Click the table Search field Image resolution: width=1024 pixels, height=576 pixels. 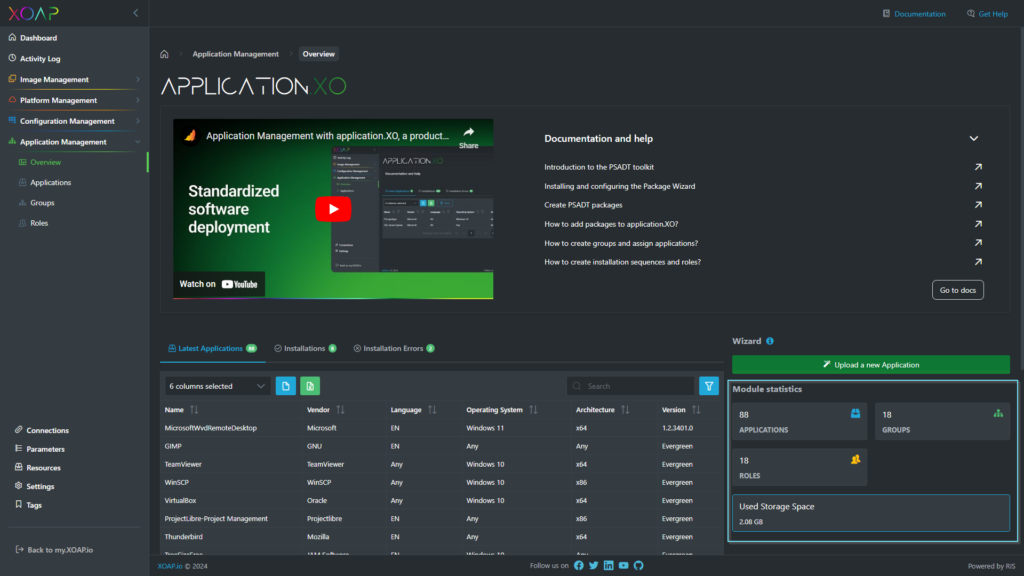tap(630, 386)
